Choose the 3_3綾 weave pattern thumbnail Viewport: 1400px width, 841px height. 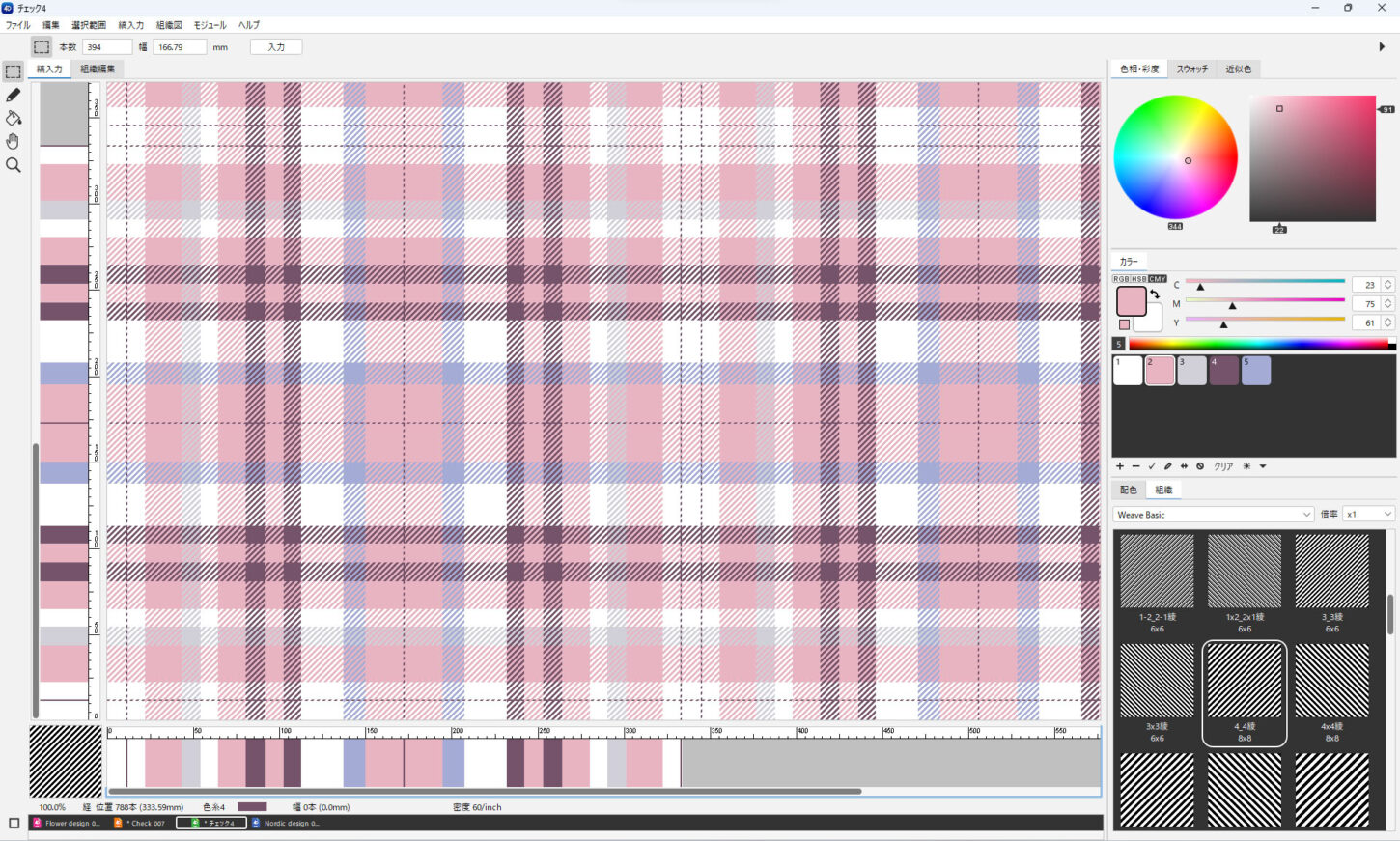[x=1331, y=576]
